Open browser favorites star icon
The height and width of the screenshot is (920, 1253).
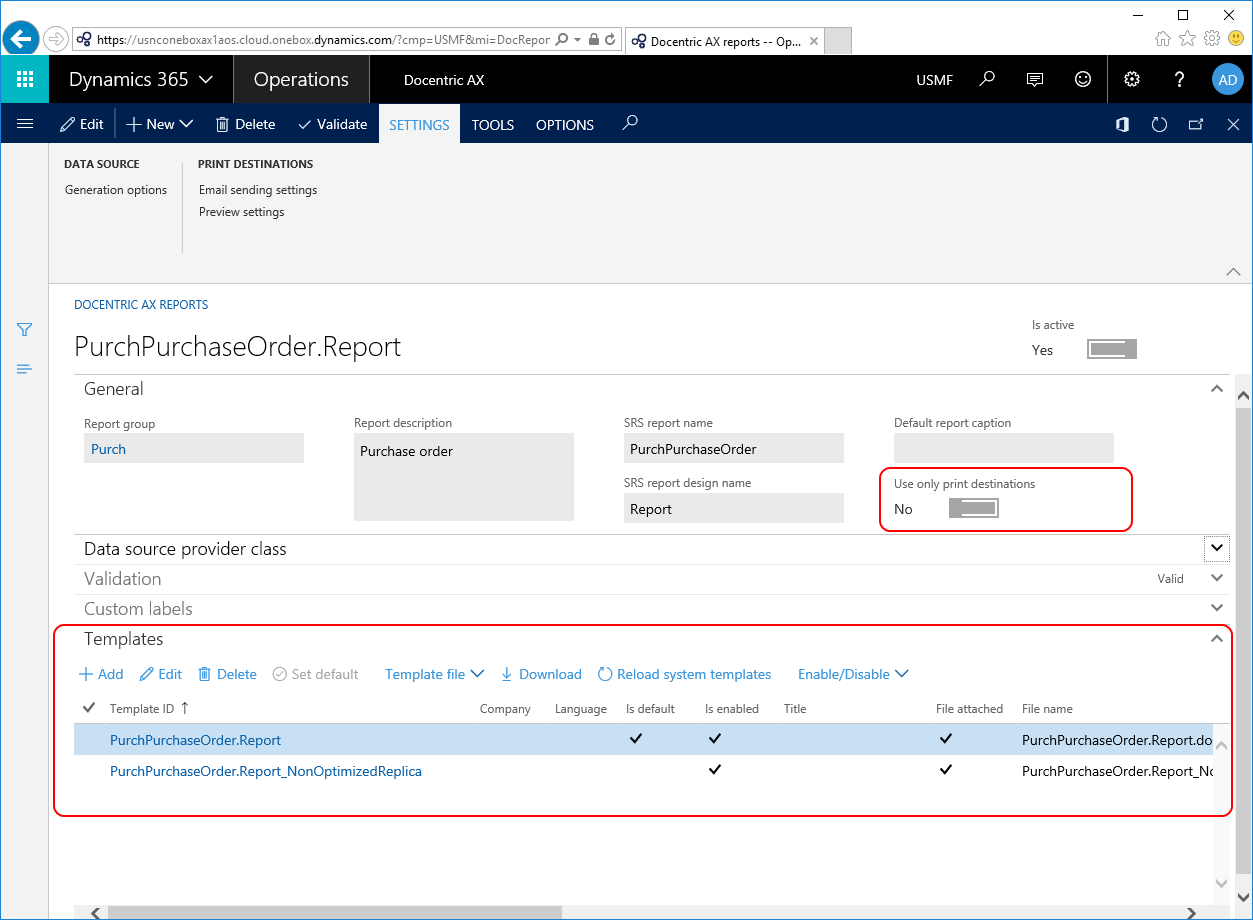click(x=1187, y=38)
